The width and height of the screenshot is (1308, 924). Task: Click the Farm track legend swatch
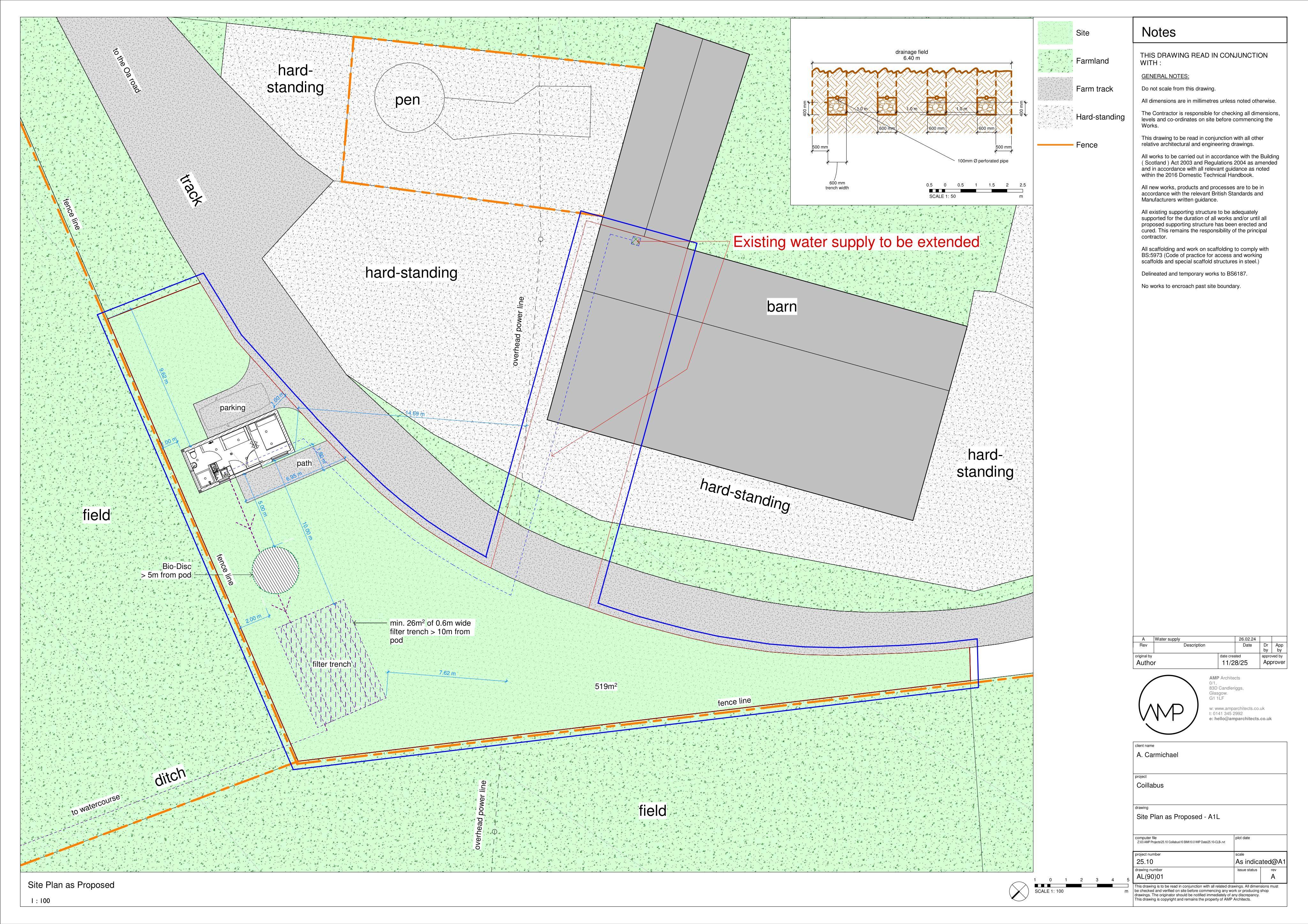(1054, 89)
